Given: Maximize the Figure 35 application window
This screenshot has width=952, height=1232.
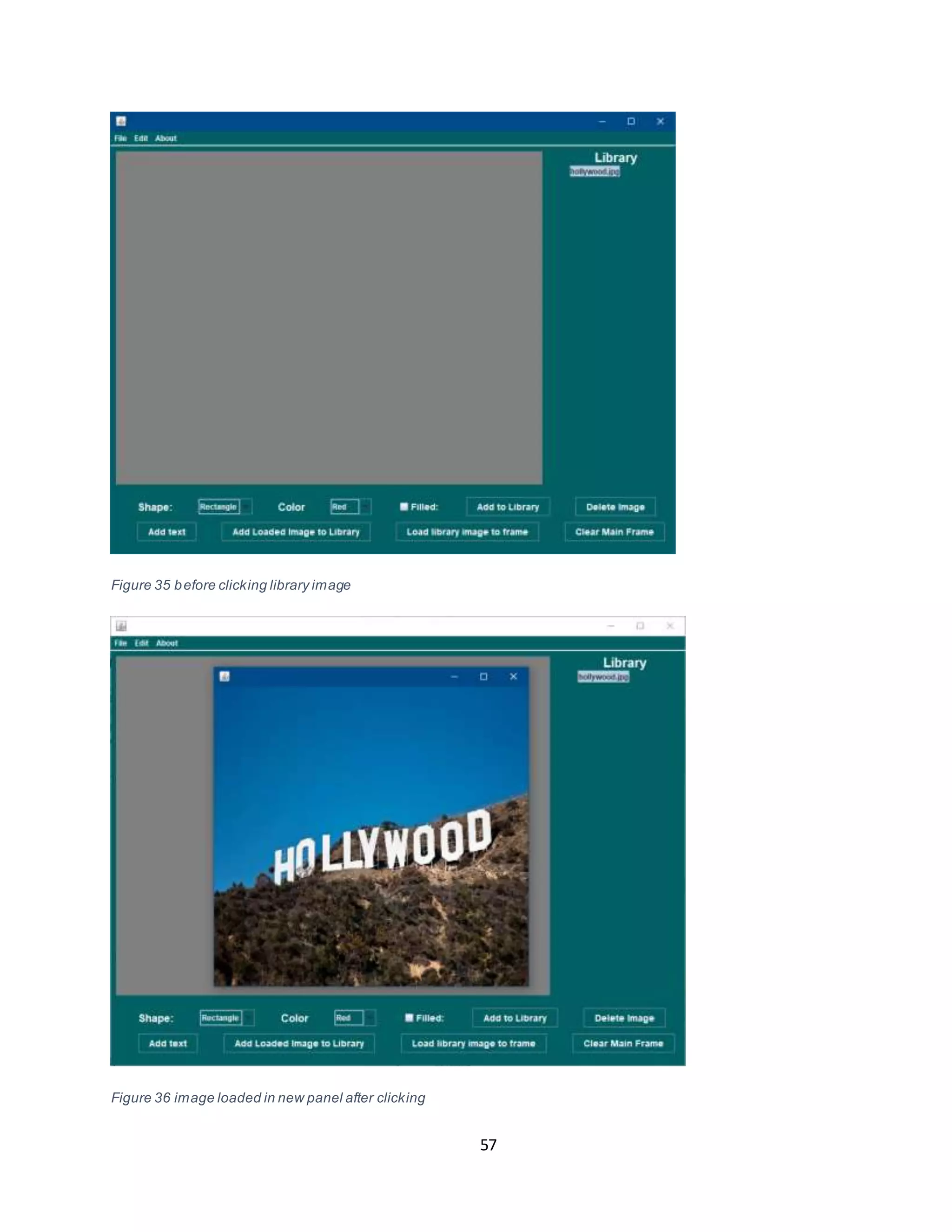Looking at the screenshot, I should (x=631, y=121).
